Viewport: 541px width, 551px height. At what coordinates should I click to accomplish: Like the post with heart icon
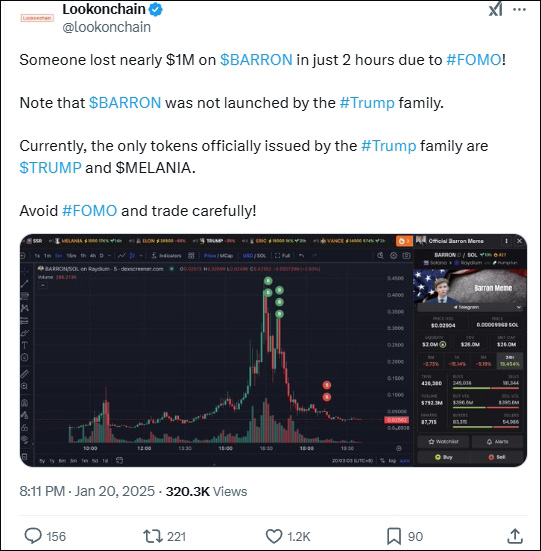274,536
